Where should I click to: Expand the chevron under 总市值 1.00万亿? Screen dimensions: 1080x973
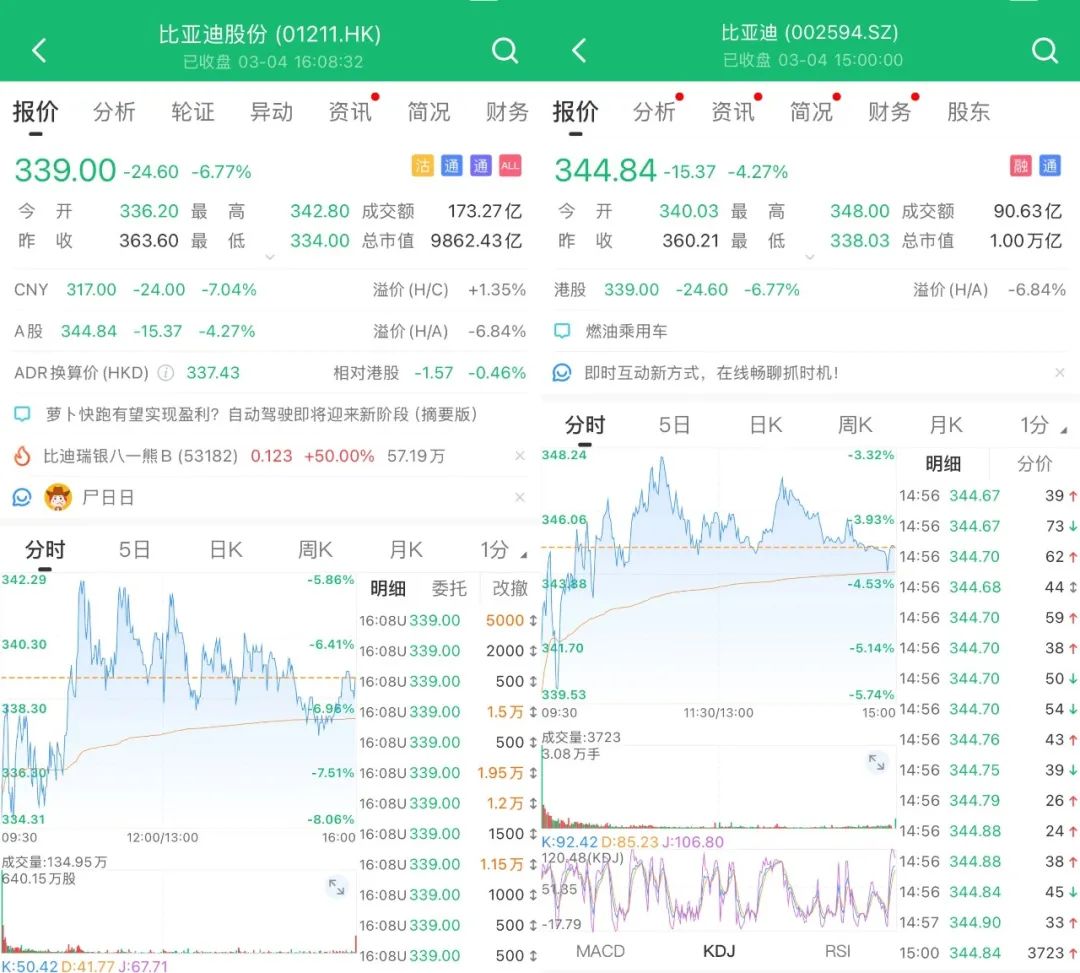coord(808,257)
